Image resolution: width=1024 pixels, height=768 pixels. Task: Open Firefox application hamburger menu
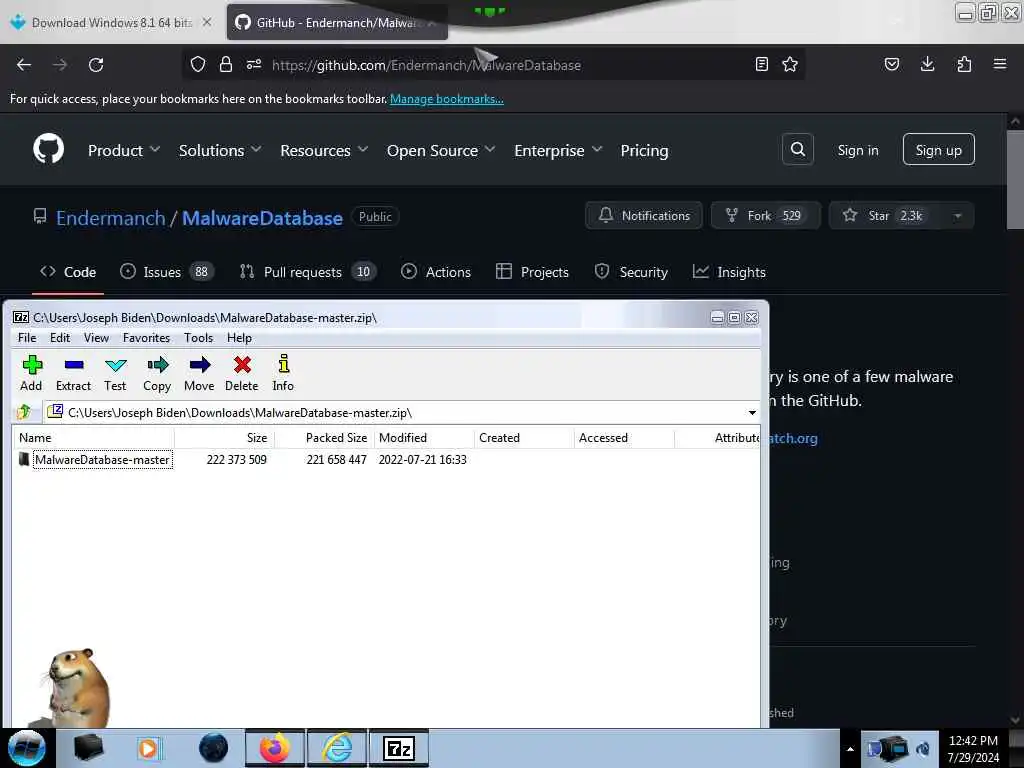click(x=1000, y=64)
